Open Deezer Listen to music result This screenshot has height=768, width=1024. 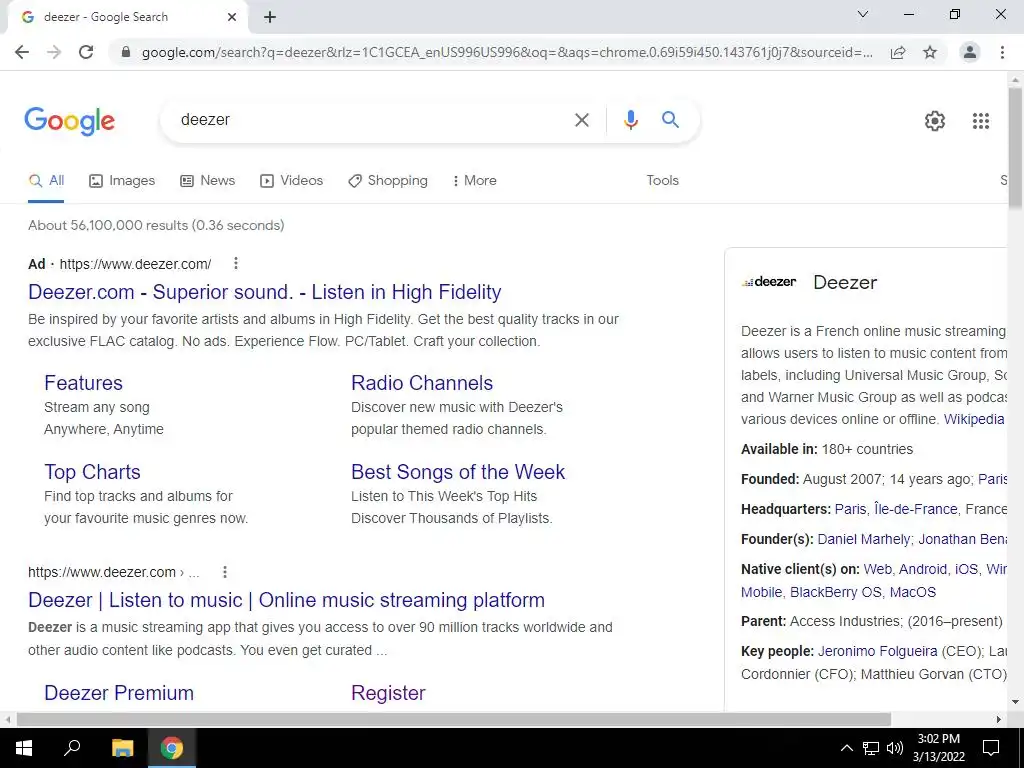(286, 600)
